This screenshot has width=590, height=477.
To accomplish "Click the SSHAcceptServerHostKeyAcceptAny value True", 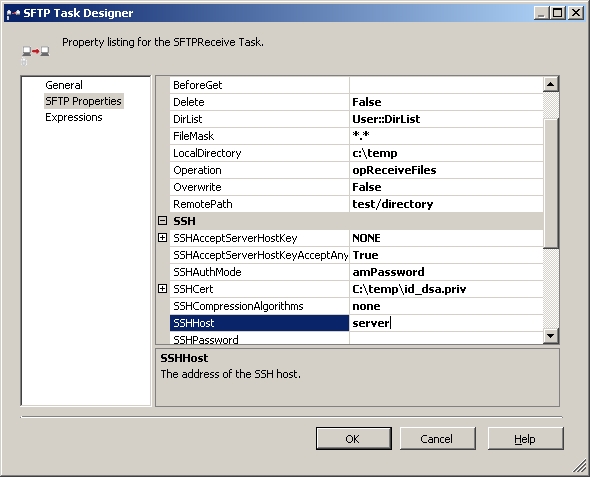I will 446,255.
